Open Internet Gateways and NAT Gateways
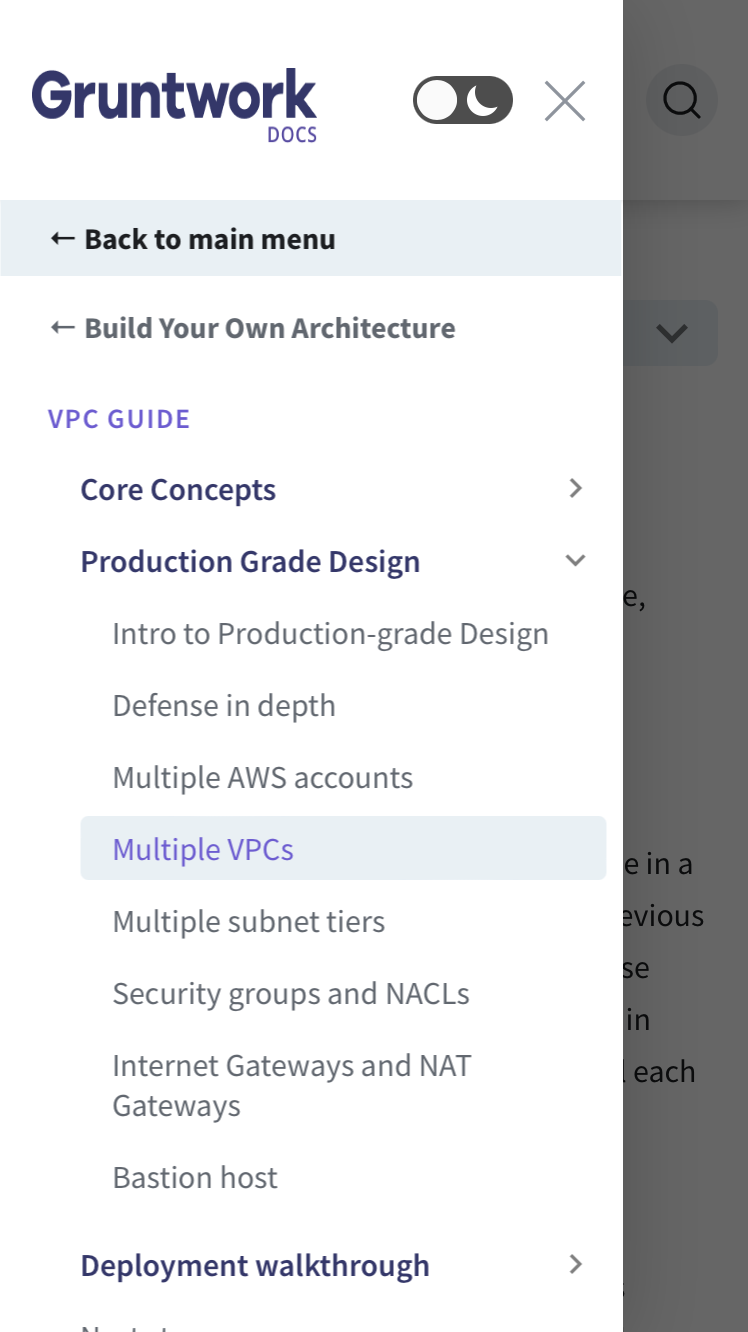This screenshot has height=1332, width=748. [291, 1085]
